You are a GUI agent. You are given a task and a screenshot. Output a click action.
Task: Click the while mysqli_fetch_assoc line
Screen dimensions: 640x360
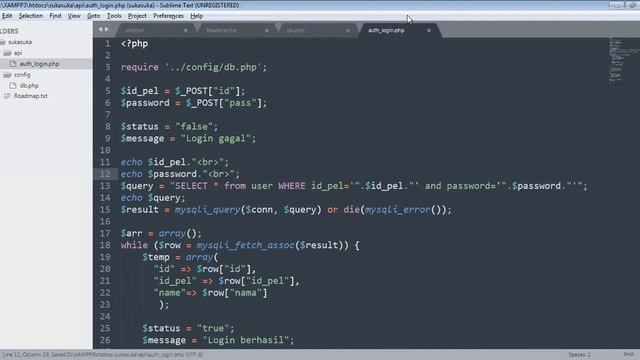click(240, 245)
